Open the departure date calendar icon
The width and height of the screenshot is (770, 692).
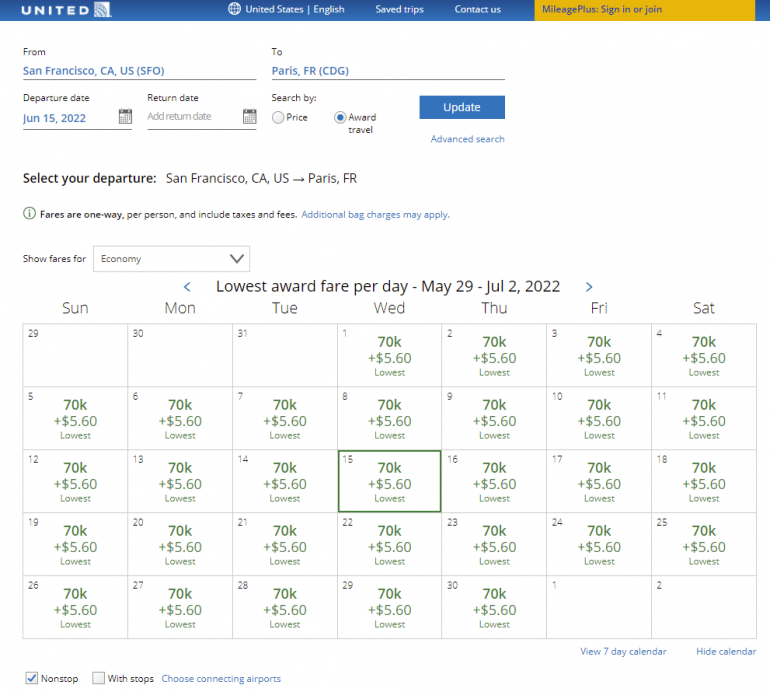[x=125, y=117]
